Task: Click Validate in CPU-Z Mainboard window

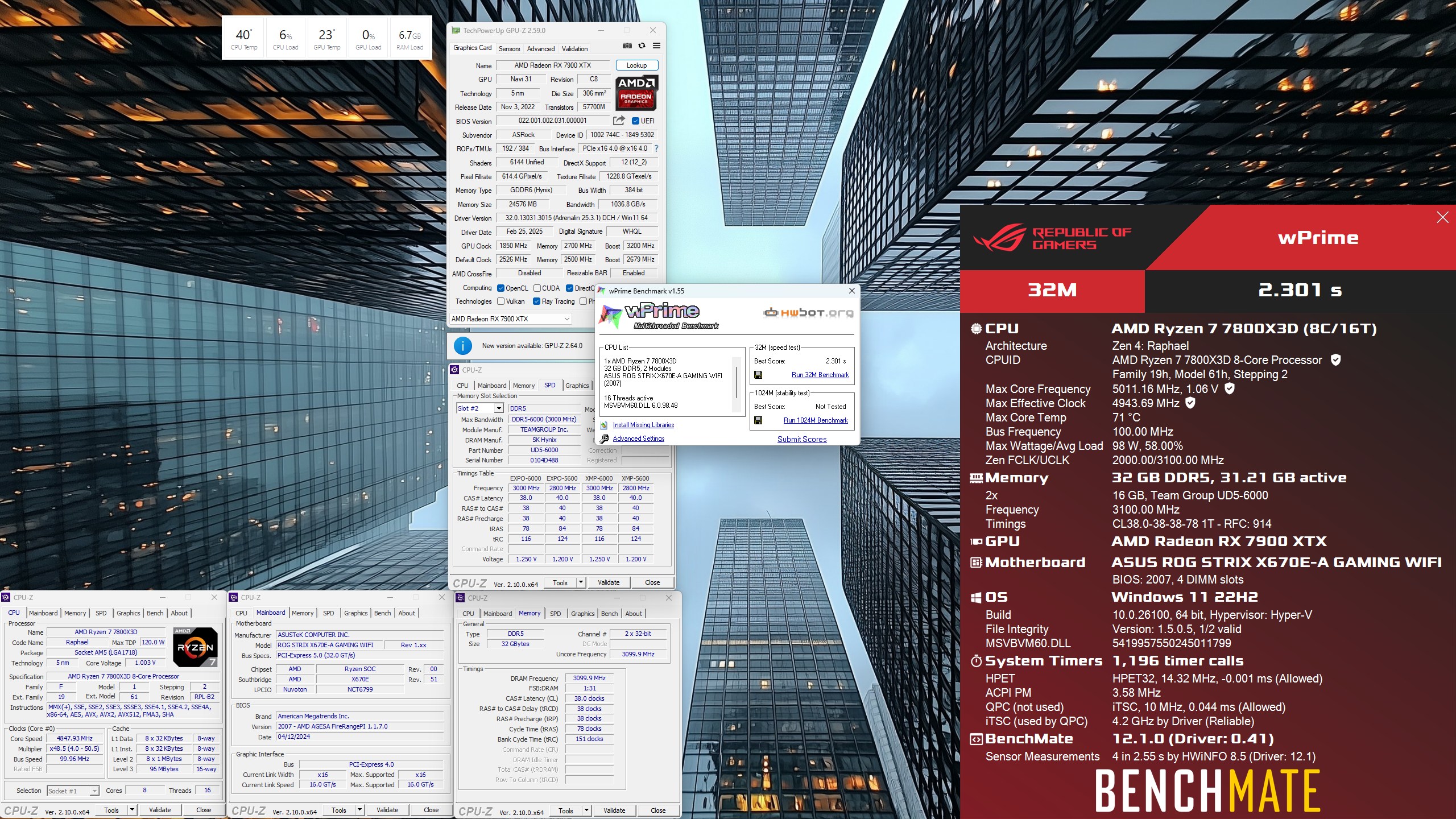Action: click(x=387, y=810)
